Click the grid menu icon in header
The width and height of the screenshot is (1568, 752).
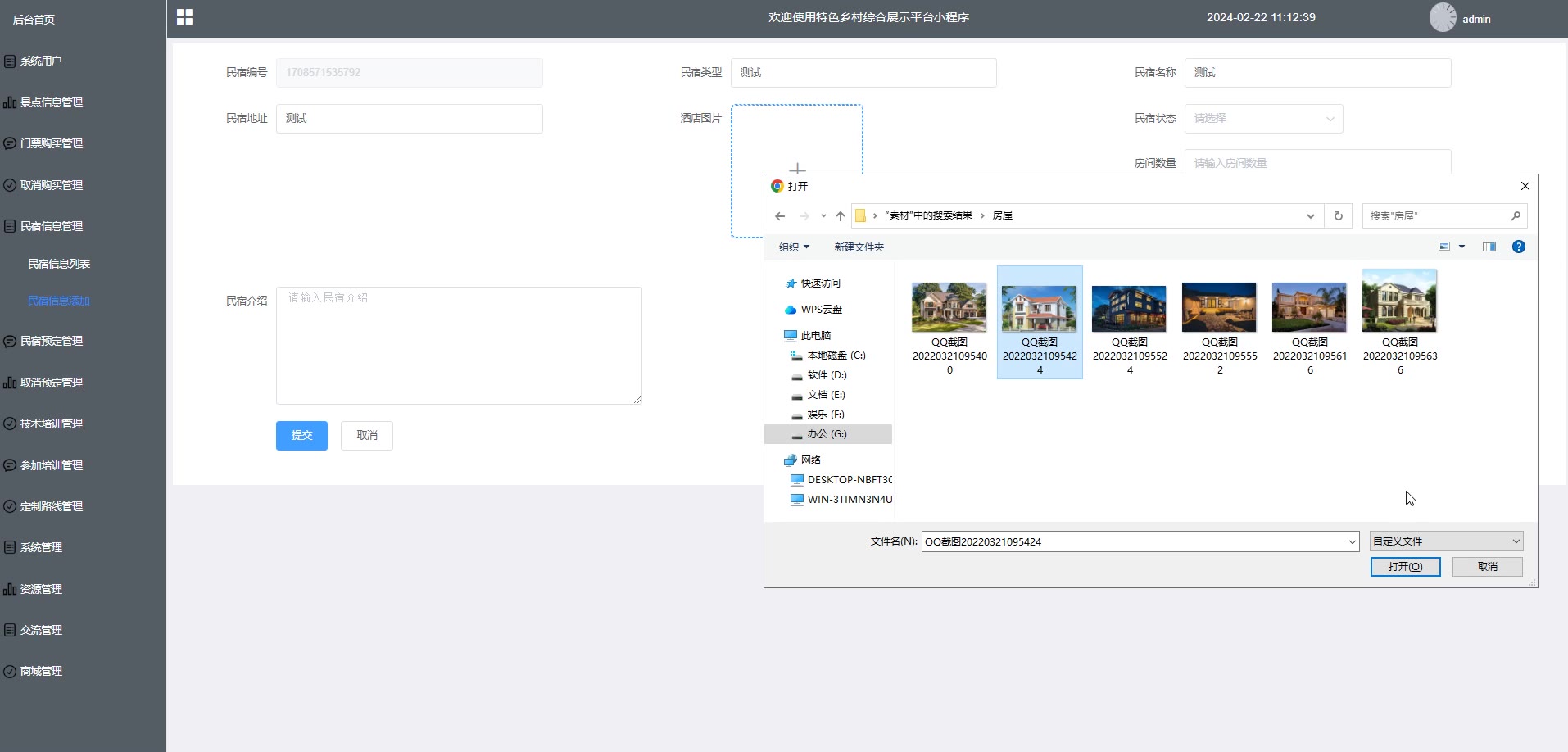coord(184,17)
